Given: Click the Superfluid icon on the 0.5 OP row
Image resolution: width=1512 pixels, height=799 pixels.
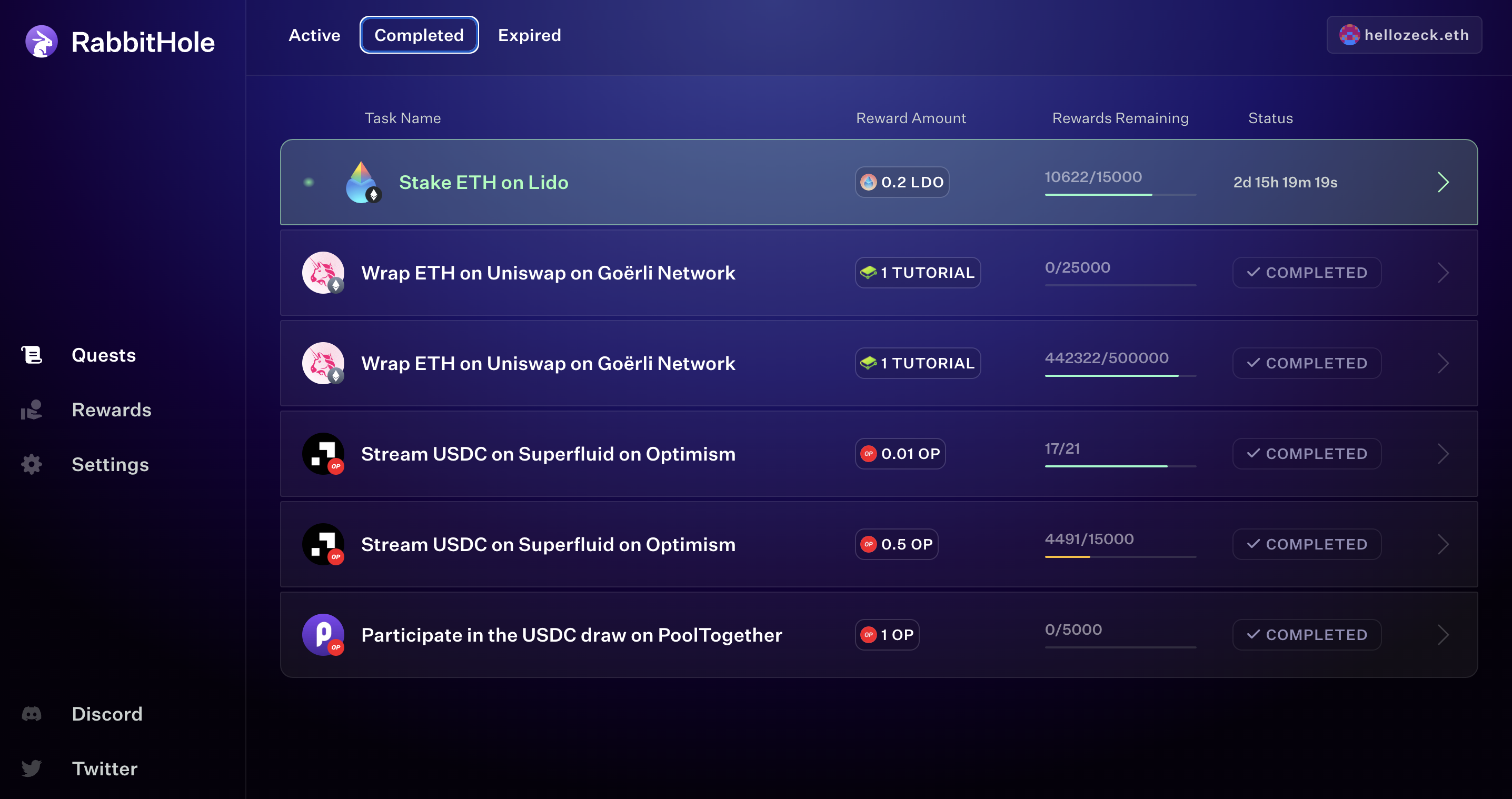Looking at the screenshot, I should (x=323, y=544).
